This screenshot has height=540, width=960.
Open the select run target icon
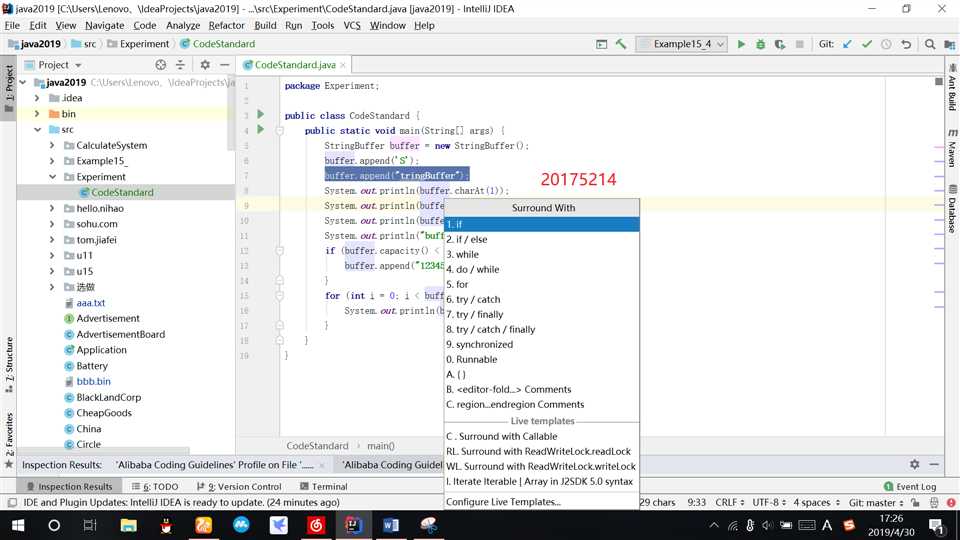[x=601, y=44]
